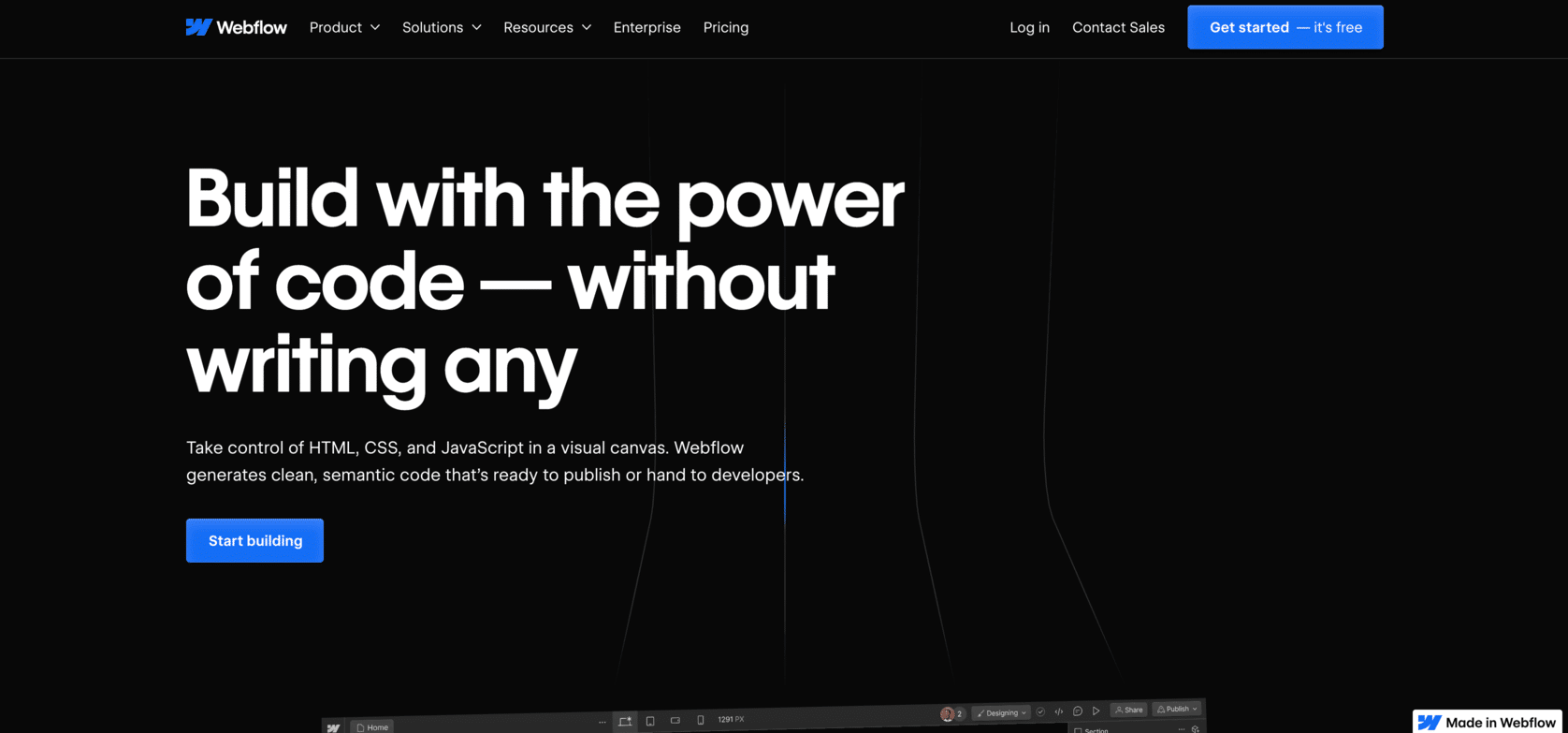Click the status checkmark icon in designer toolbar
The image size is (1568, 733).
(1040, 711)
